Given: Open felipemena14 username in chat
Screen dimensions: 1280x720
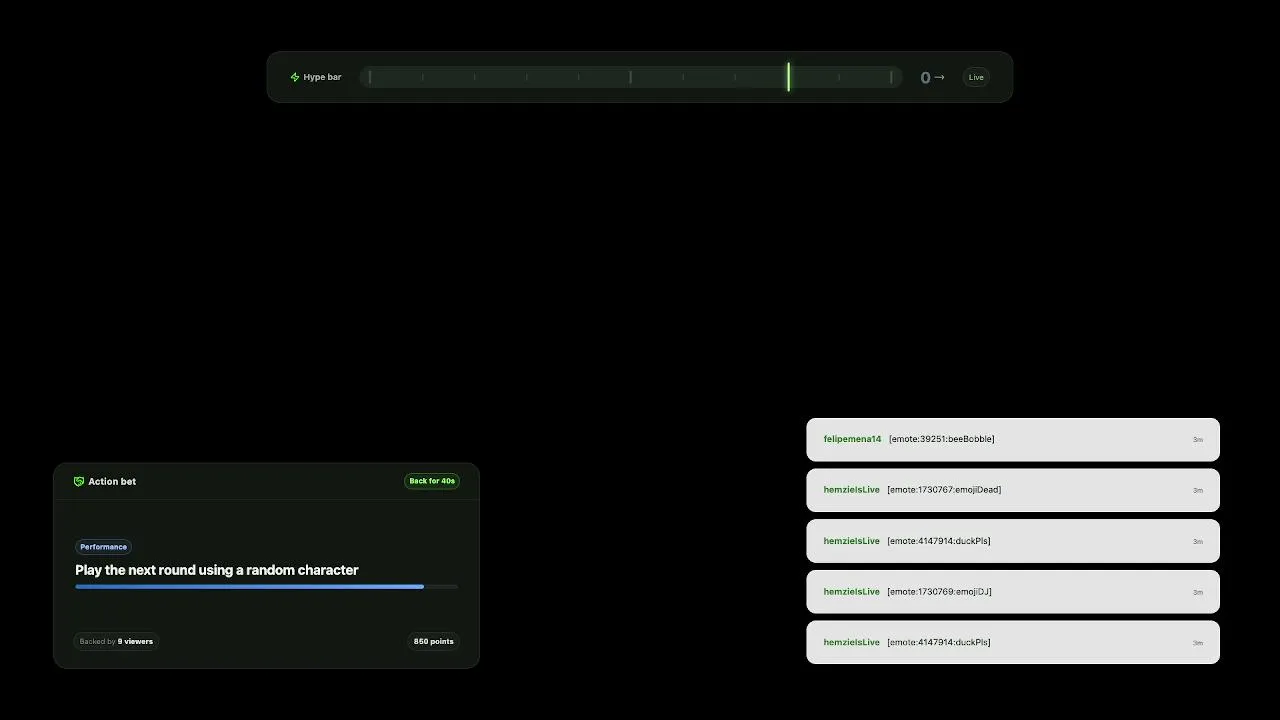Looking at the screenshot, I should pos(852,439).
